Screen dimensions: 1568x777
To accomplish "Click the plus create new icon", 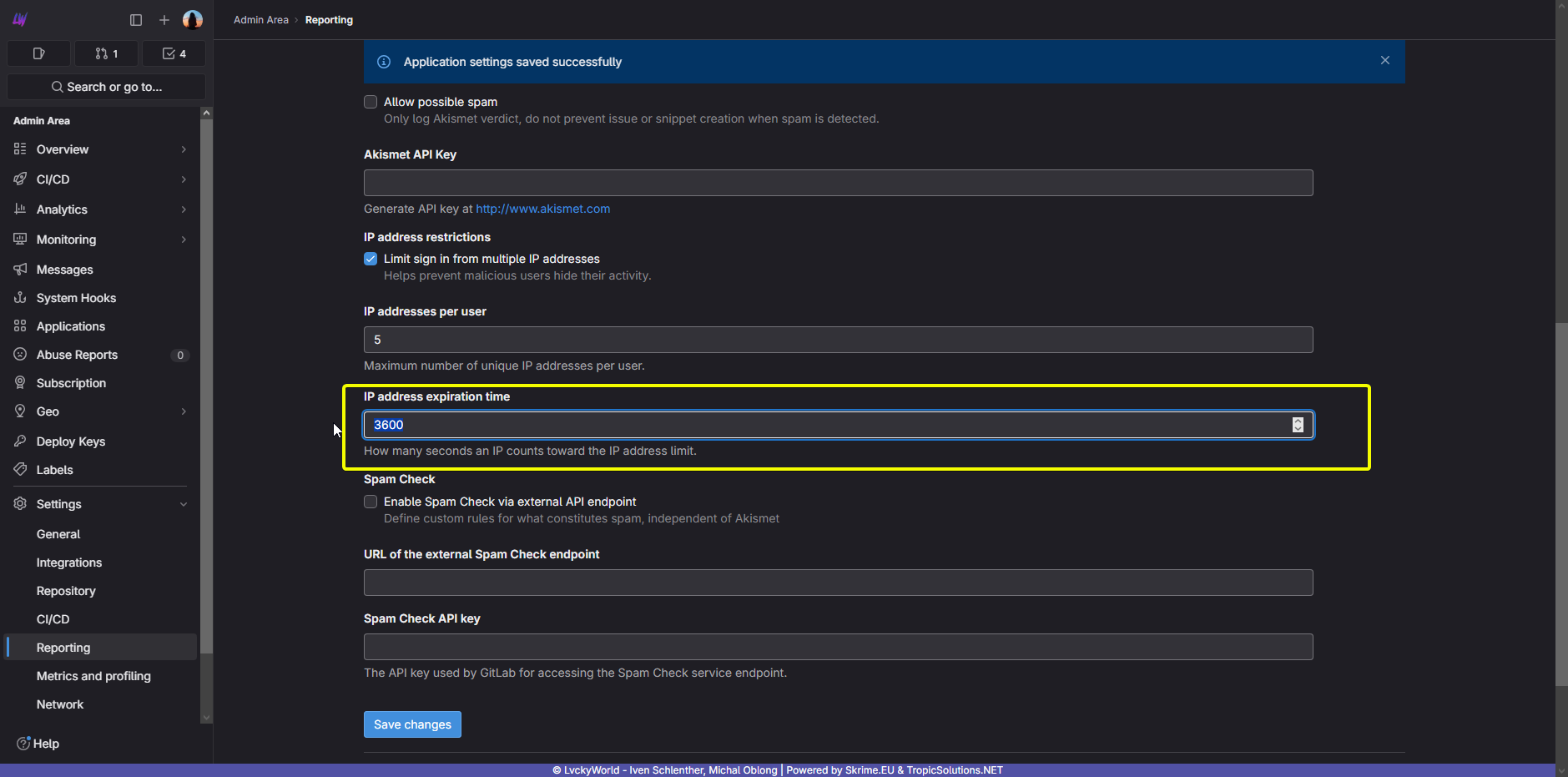I will (164, 20).
